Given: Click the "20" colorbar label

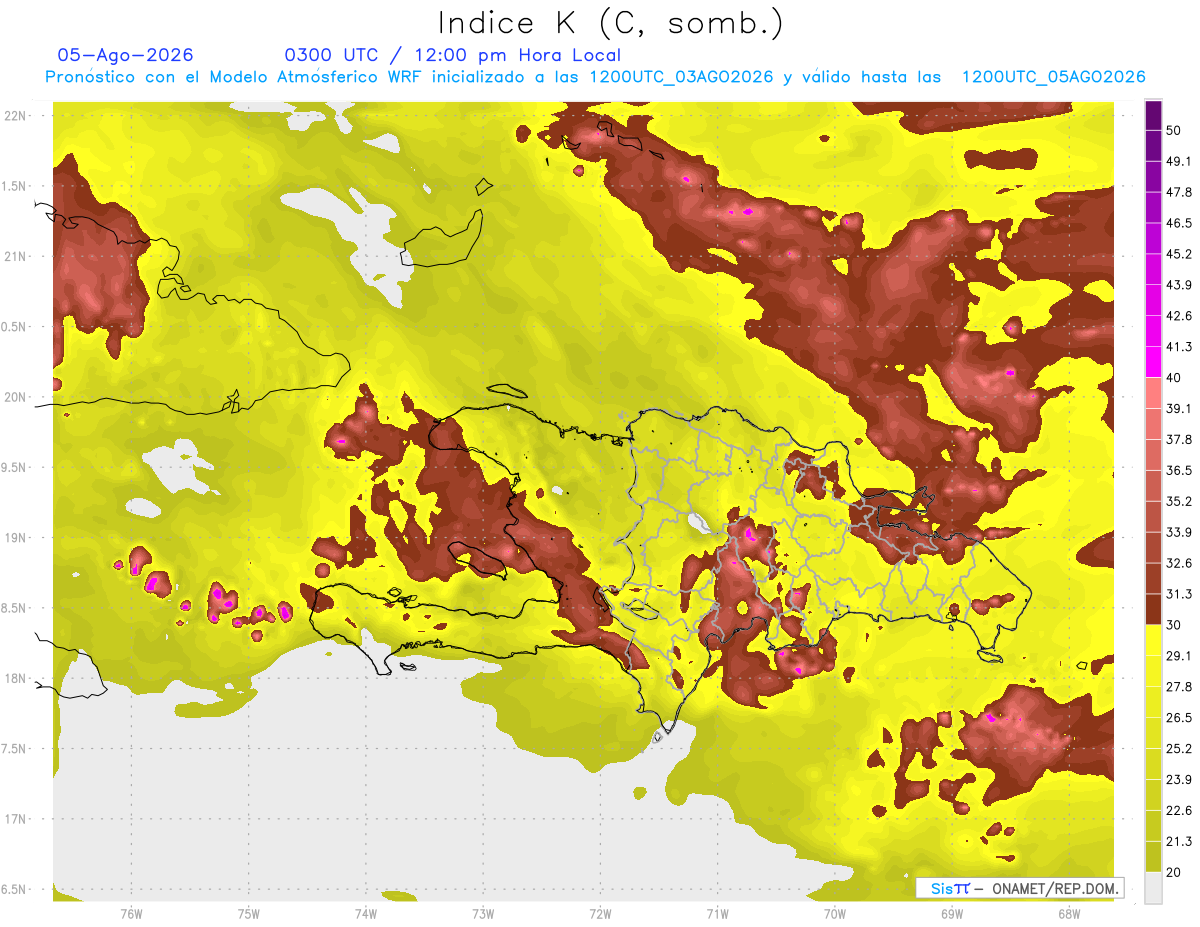Looking at the screenshot, I should pos(1174,873).
